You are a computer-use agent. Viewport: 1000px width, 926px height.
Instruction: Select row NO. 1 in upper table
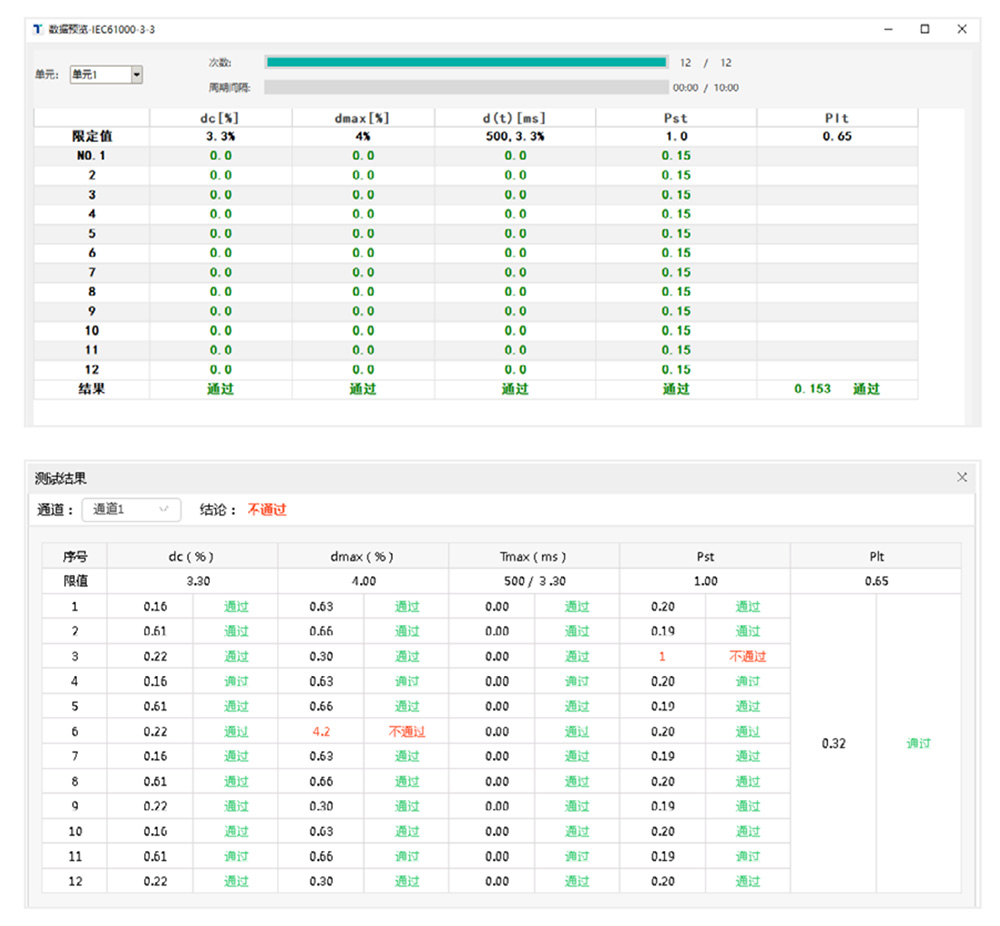point(476,156)
